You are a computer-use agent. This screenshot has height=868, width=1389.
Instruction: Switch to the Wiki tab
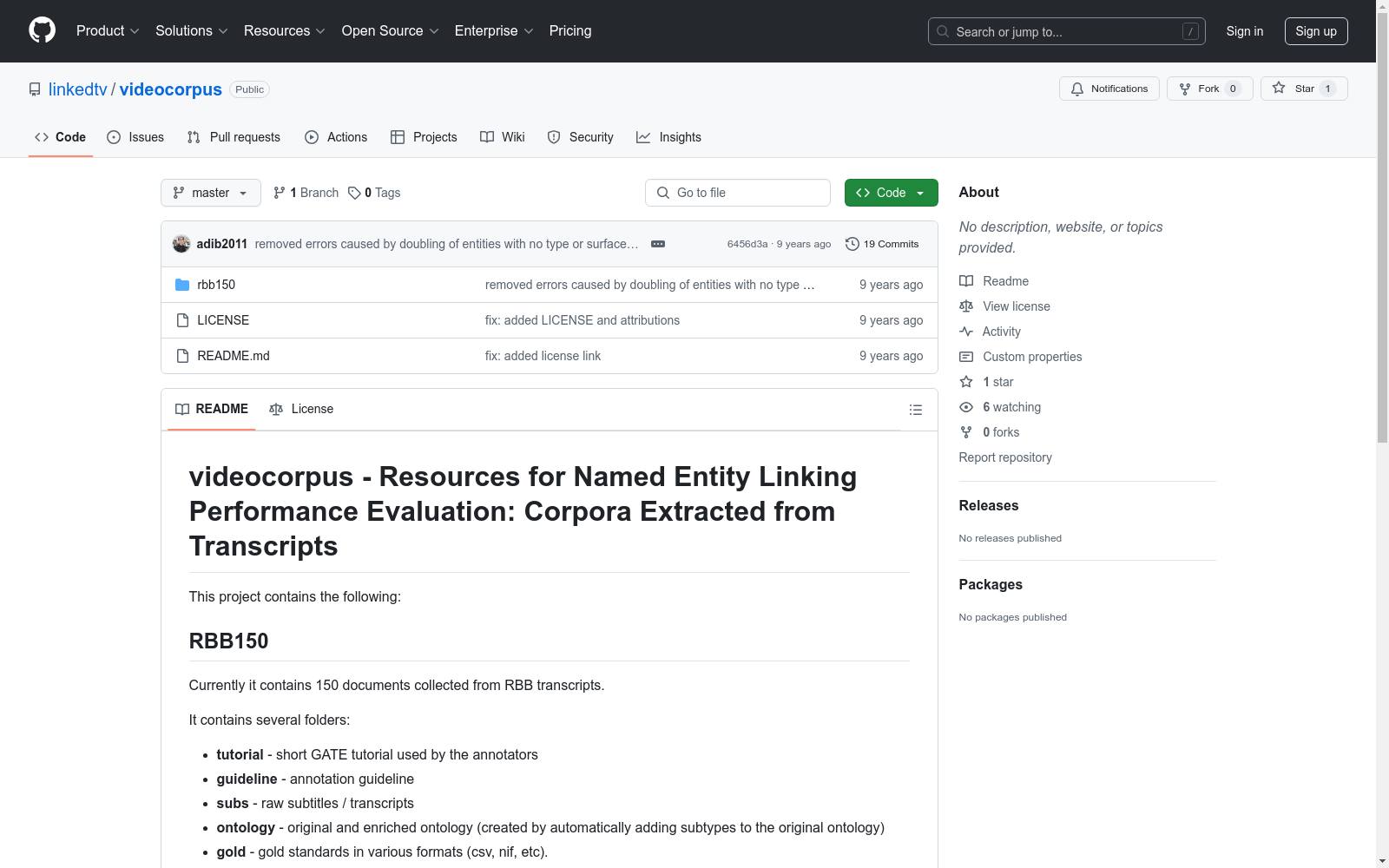coord(503,137)
